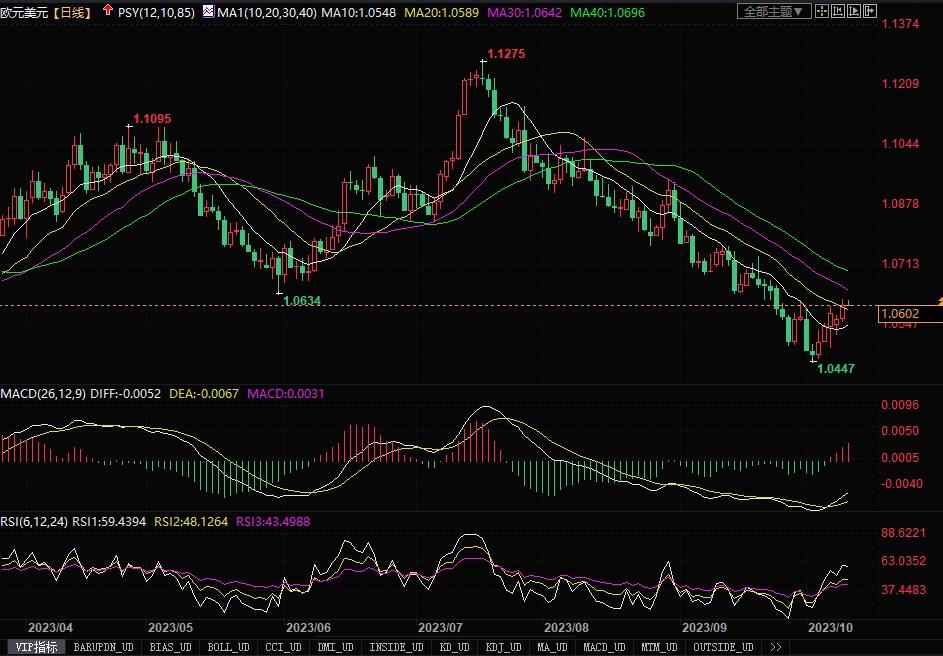The image size is (943, 656).
Task: Click the RSI2:48.1264 value
Action: (x=191, y=521)
